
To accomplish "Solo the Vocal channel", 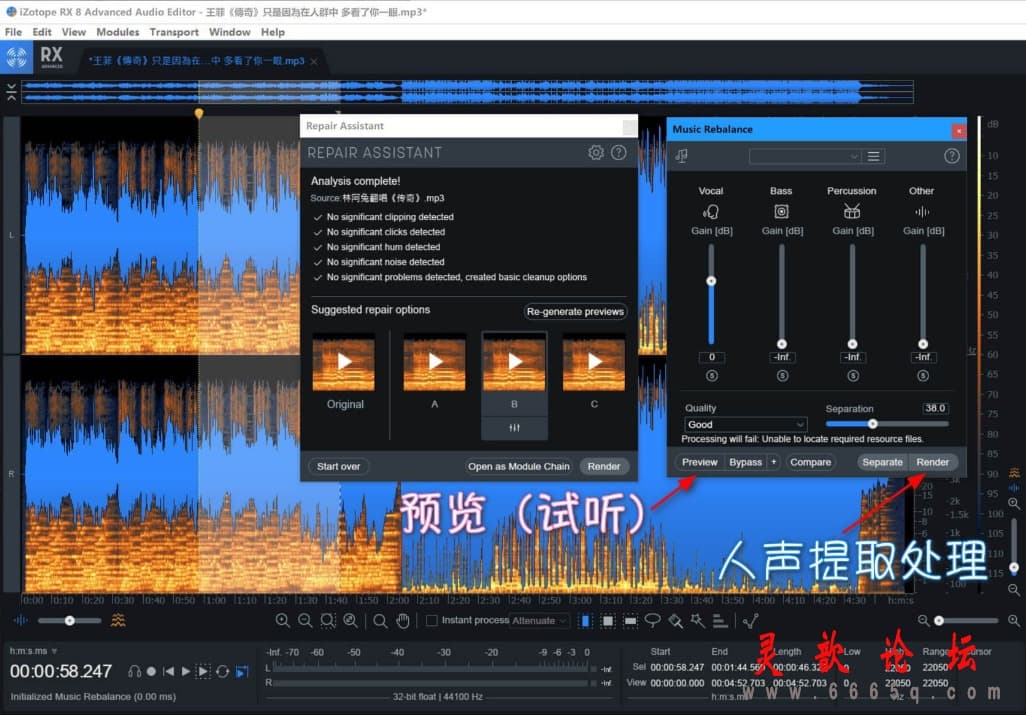I will [x=711, y=376].
